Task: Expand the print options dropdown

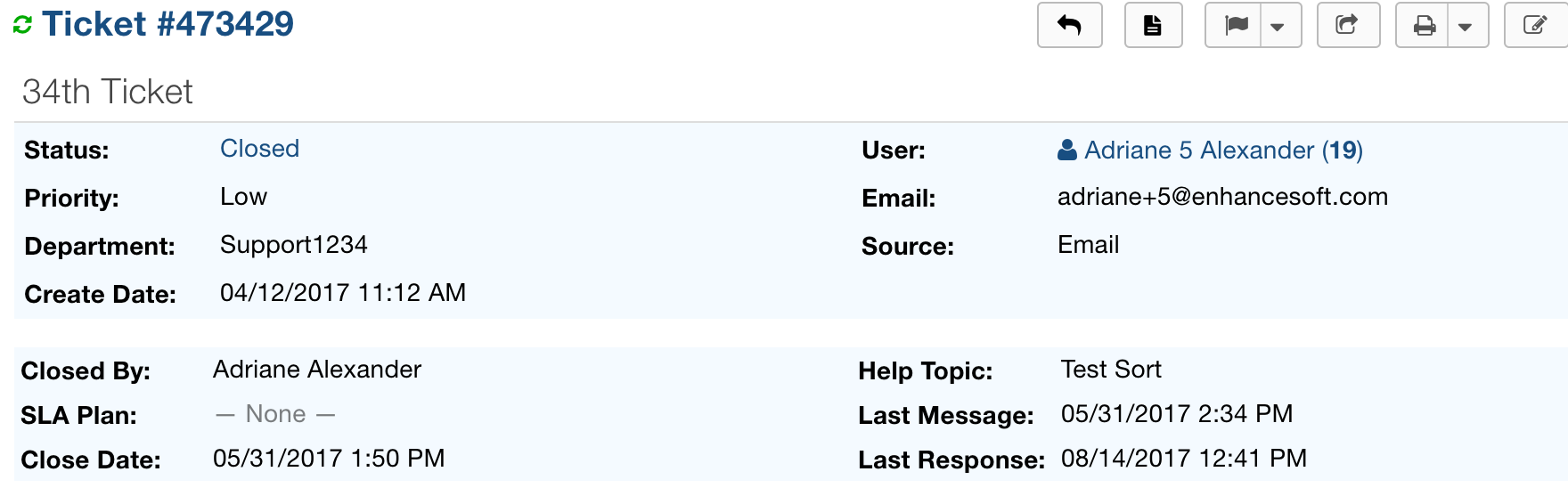Action: tap(1466, 26)
